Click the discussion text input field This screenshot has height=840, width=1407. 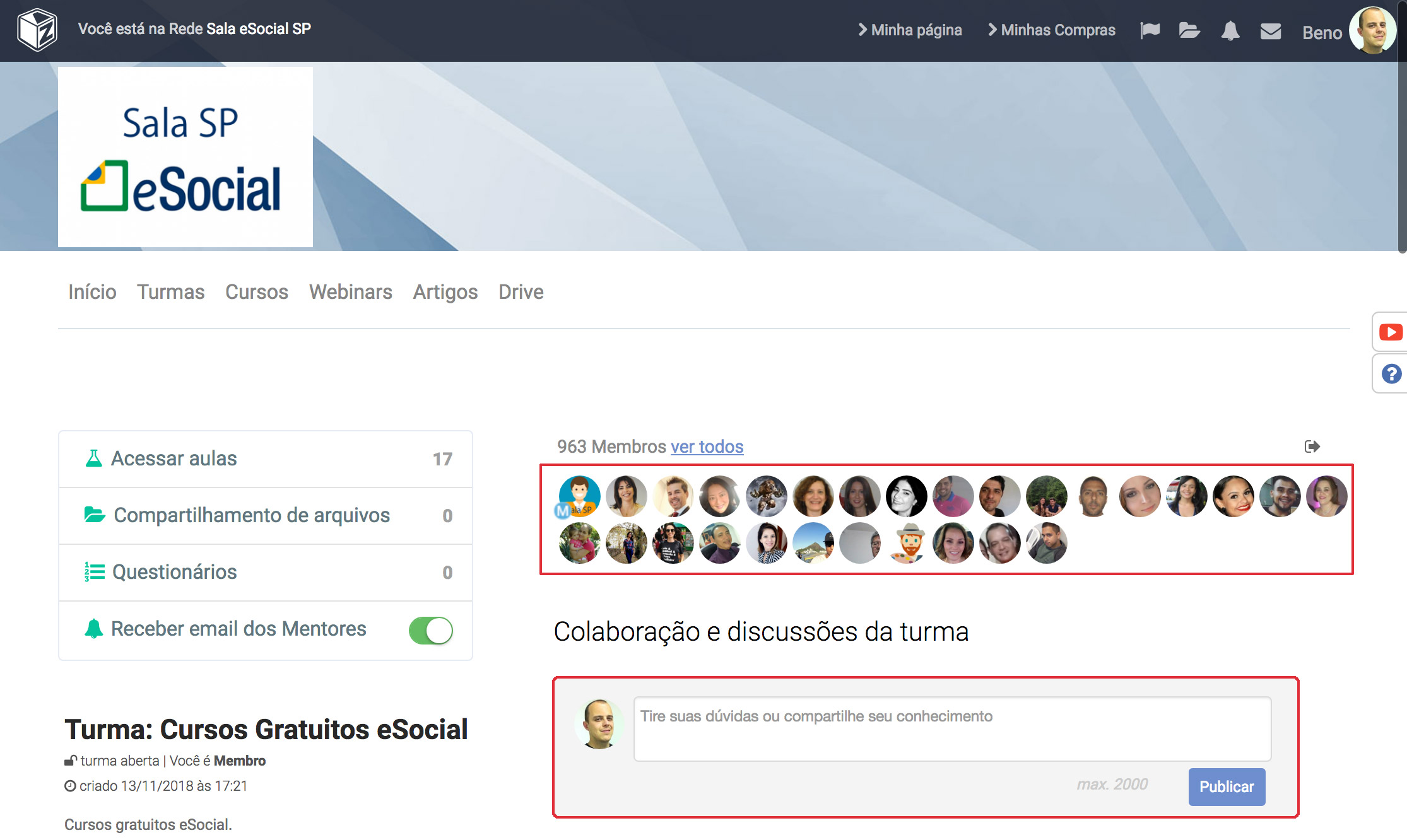951,728
